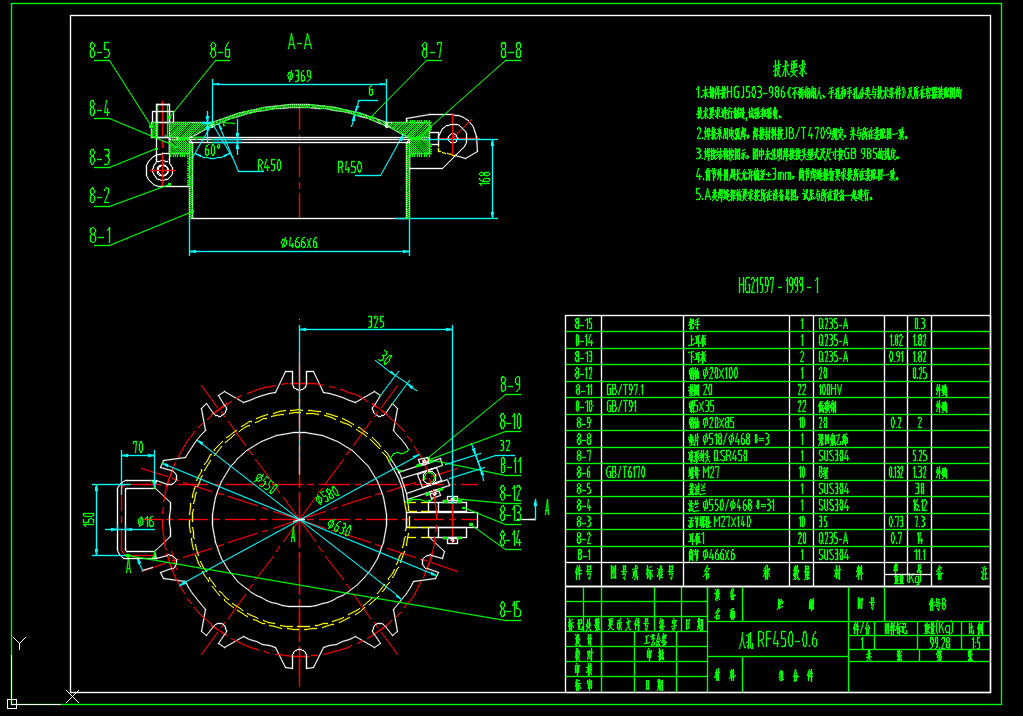The height and width of the screenshot is (716, 1023).
Task: Click the 8-1 leader label in section view
Action: [x=99, y=236]
